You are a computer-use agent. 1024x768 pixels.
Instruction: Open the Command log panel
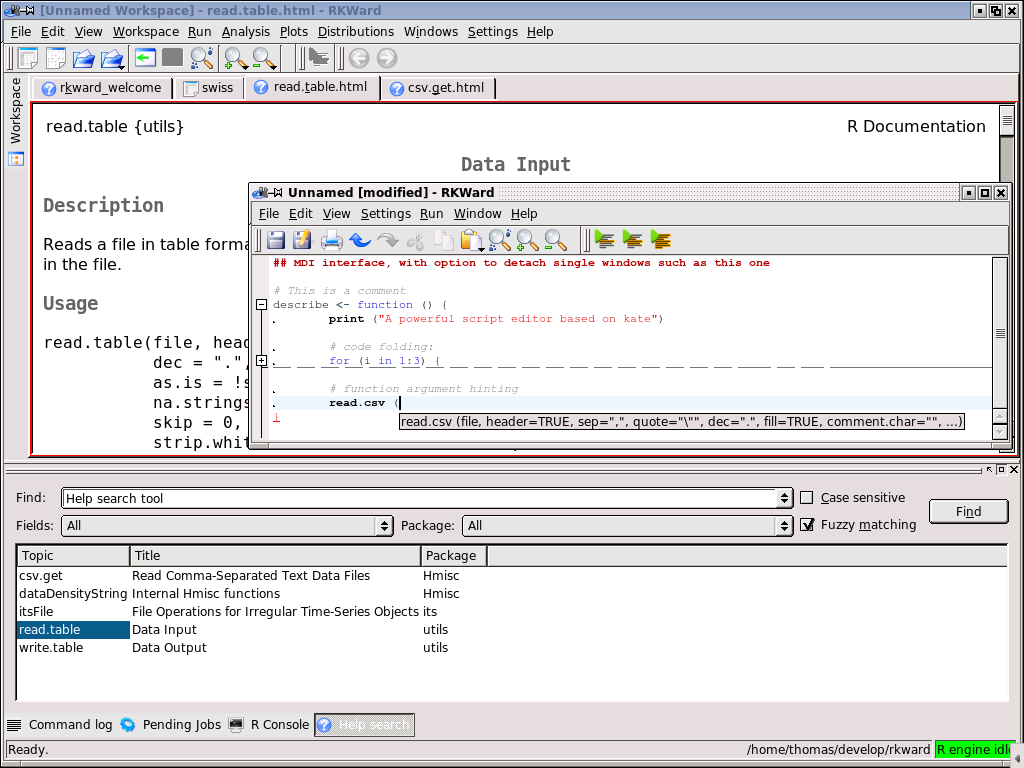point(60,724)
